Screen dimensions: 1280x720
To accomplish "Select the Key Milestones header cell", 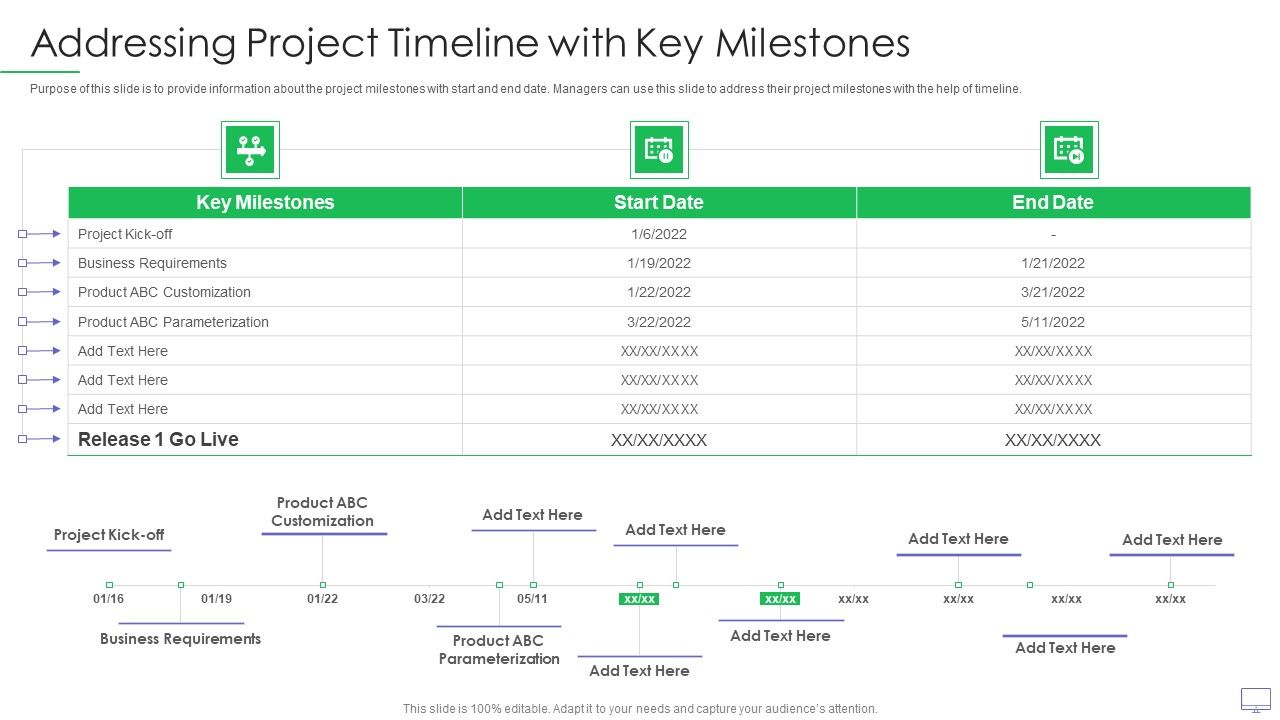I will (265, 202).
